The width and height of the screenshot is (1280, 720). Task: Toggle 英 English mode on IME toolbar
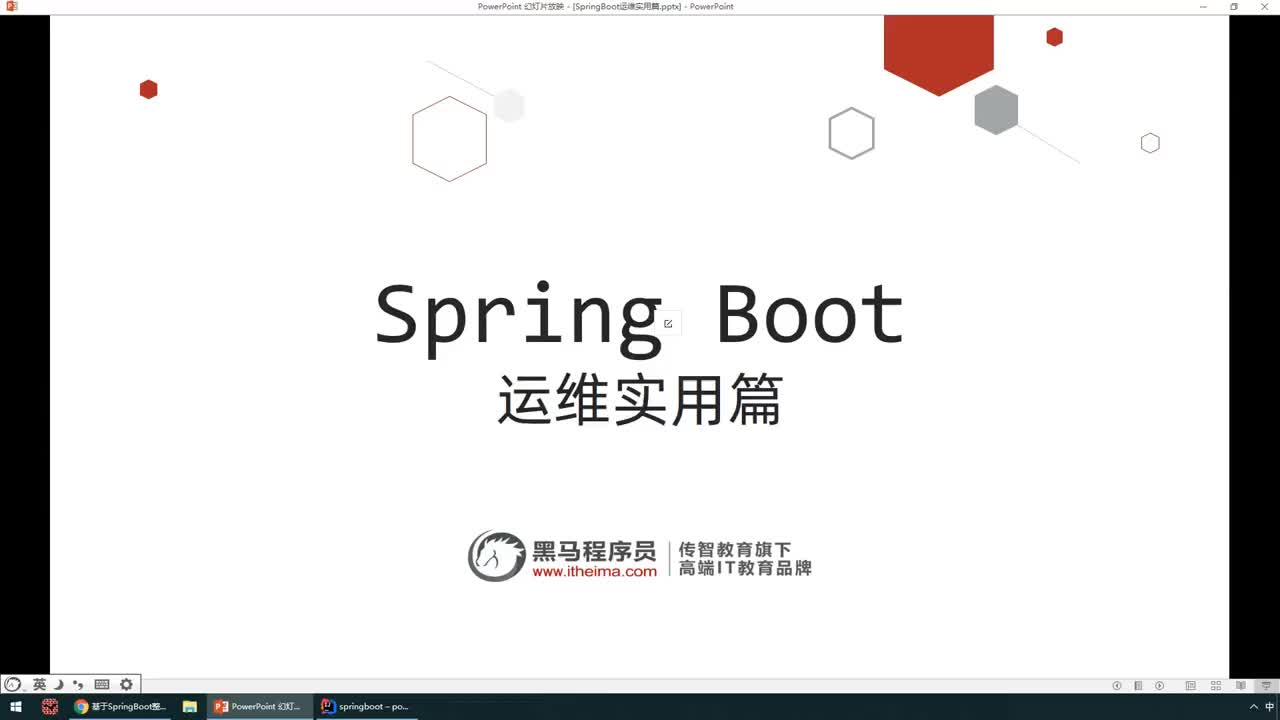[39, 685]
